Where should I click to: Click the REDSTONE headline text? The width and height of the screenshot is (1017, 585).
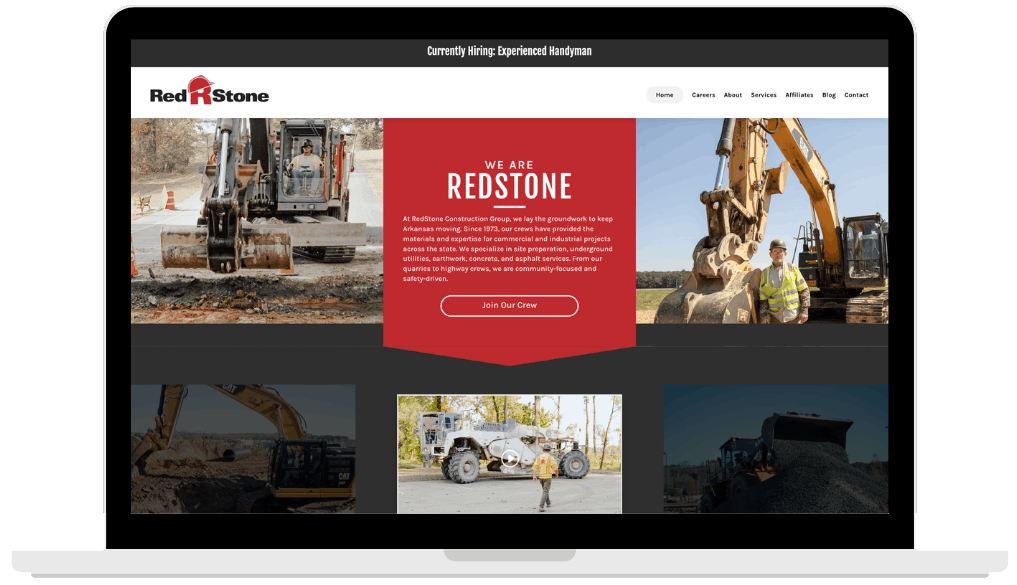(x=509, y=187)
